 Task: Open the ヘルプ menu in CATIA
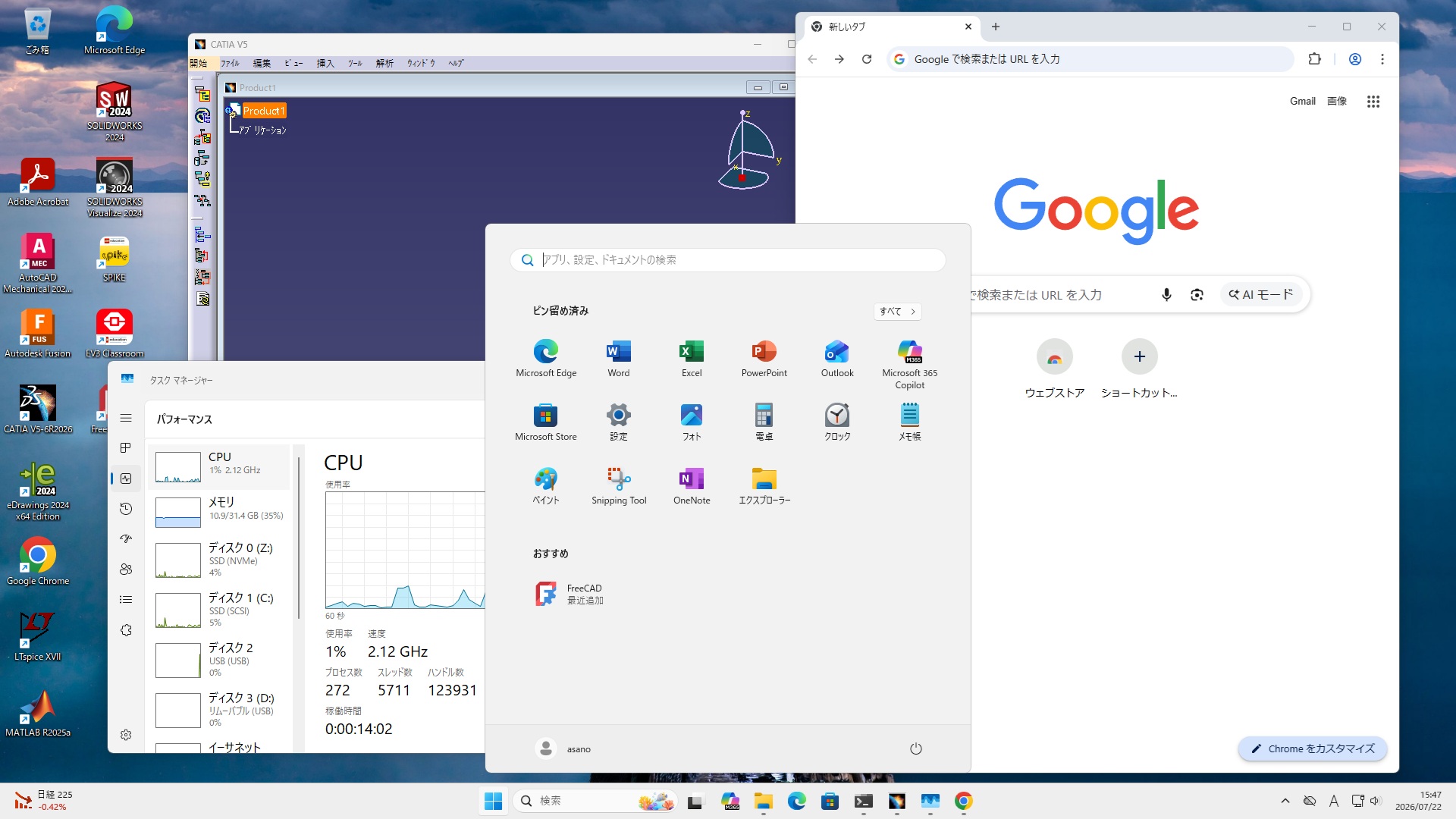456,64
